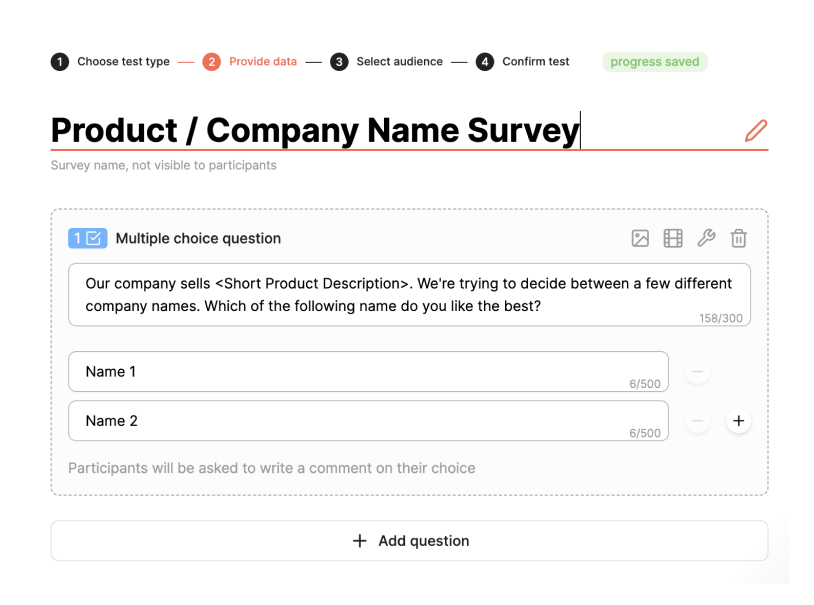The height and width of the screenshot is (605, 814).
Task: Add a video to the question
Action: tap(673, 238)
